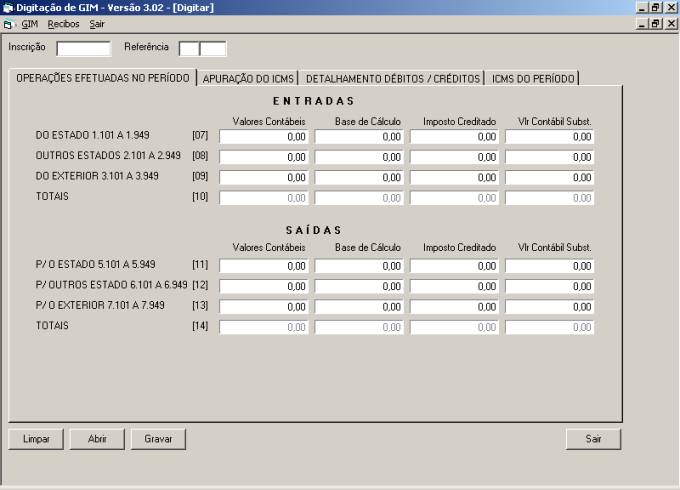The height and width of the screenshot is (490, 680).
Task: Focus the Inscrição input field
Action: click(84, 49)
